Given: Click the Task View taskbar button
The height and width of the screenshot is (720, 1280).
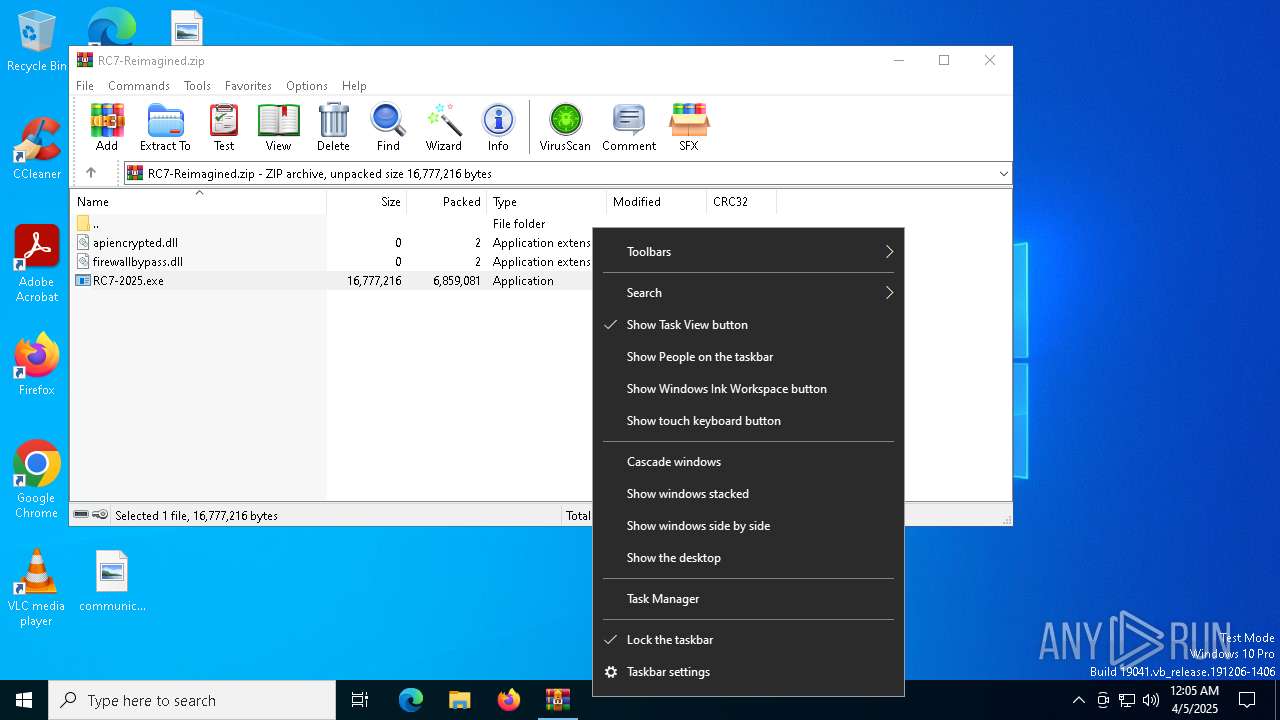Looking at the screenshot, I should (360, 700).
